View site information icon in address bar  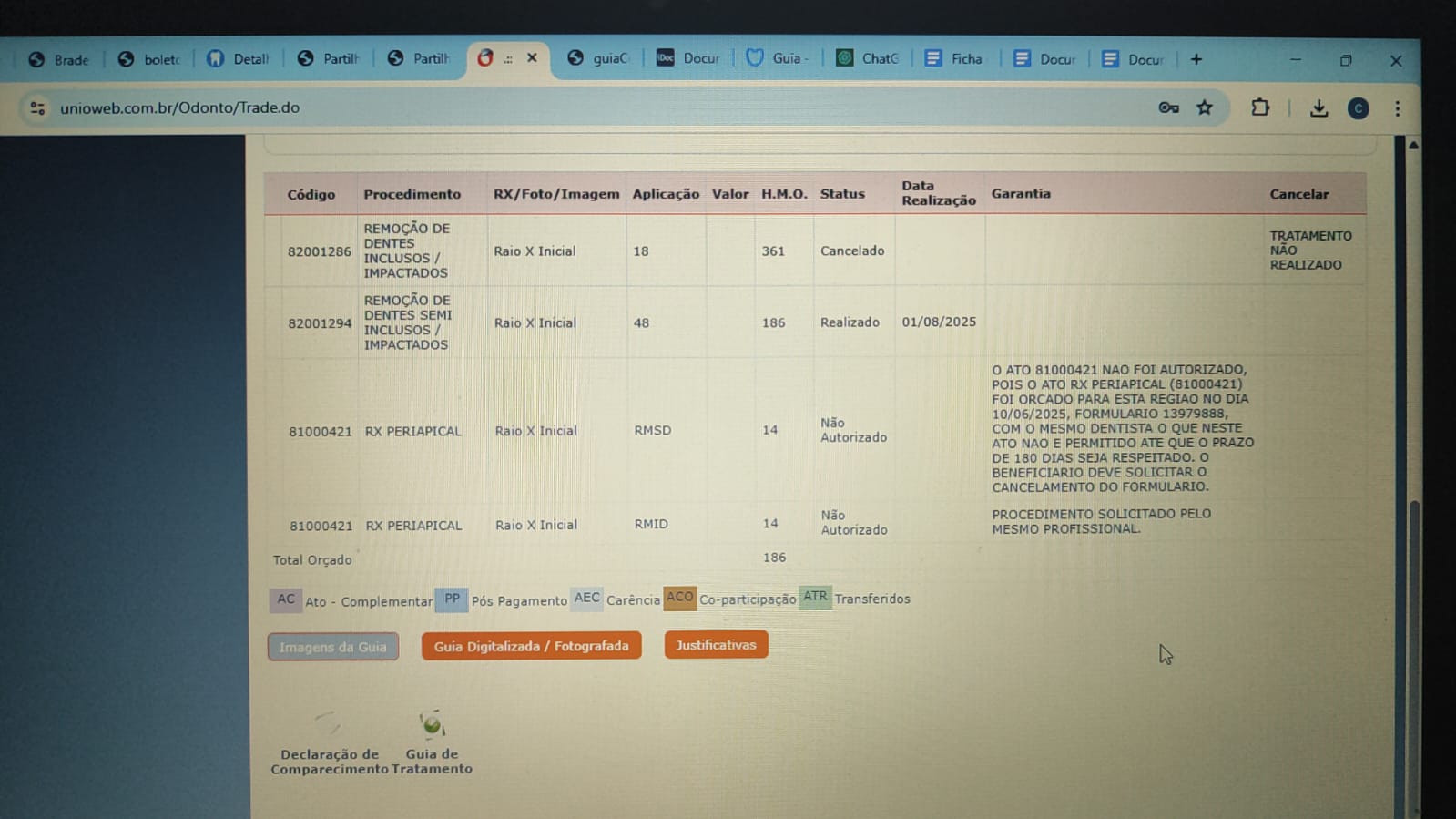click(x=37, y=107)
